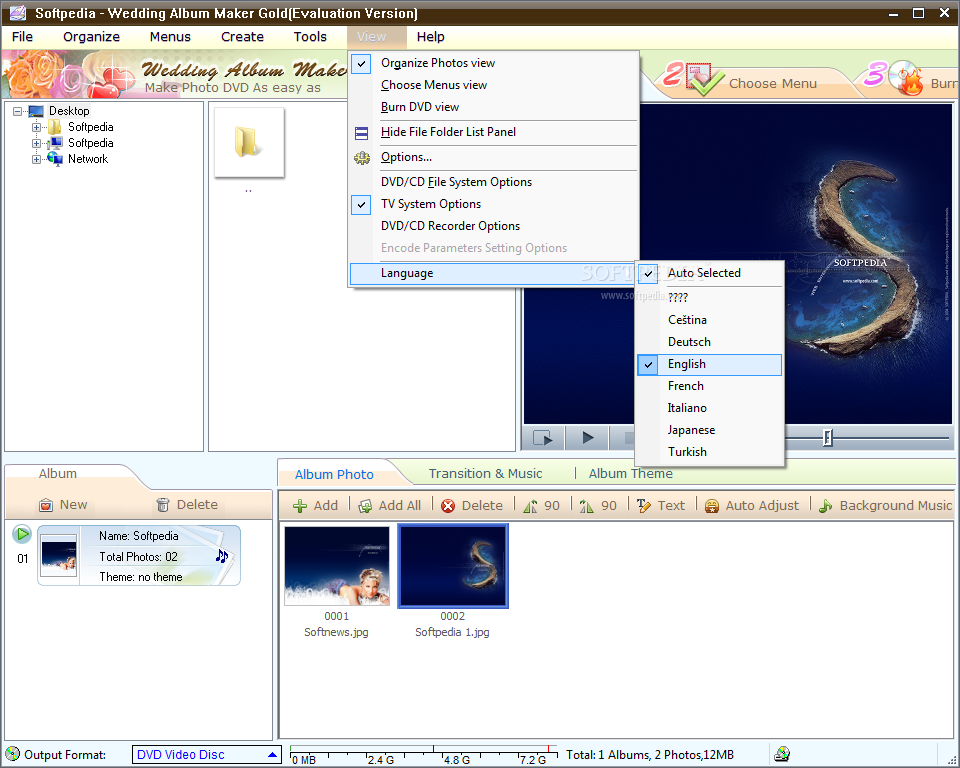Toggle Auto Selected language option
The height and width of the screenshot is (768, 960).
710,273
